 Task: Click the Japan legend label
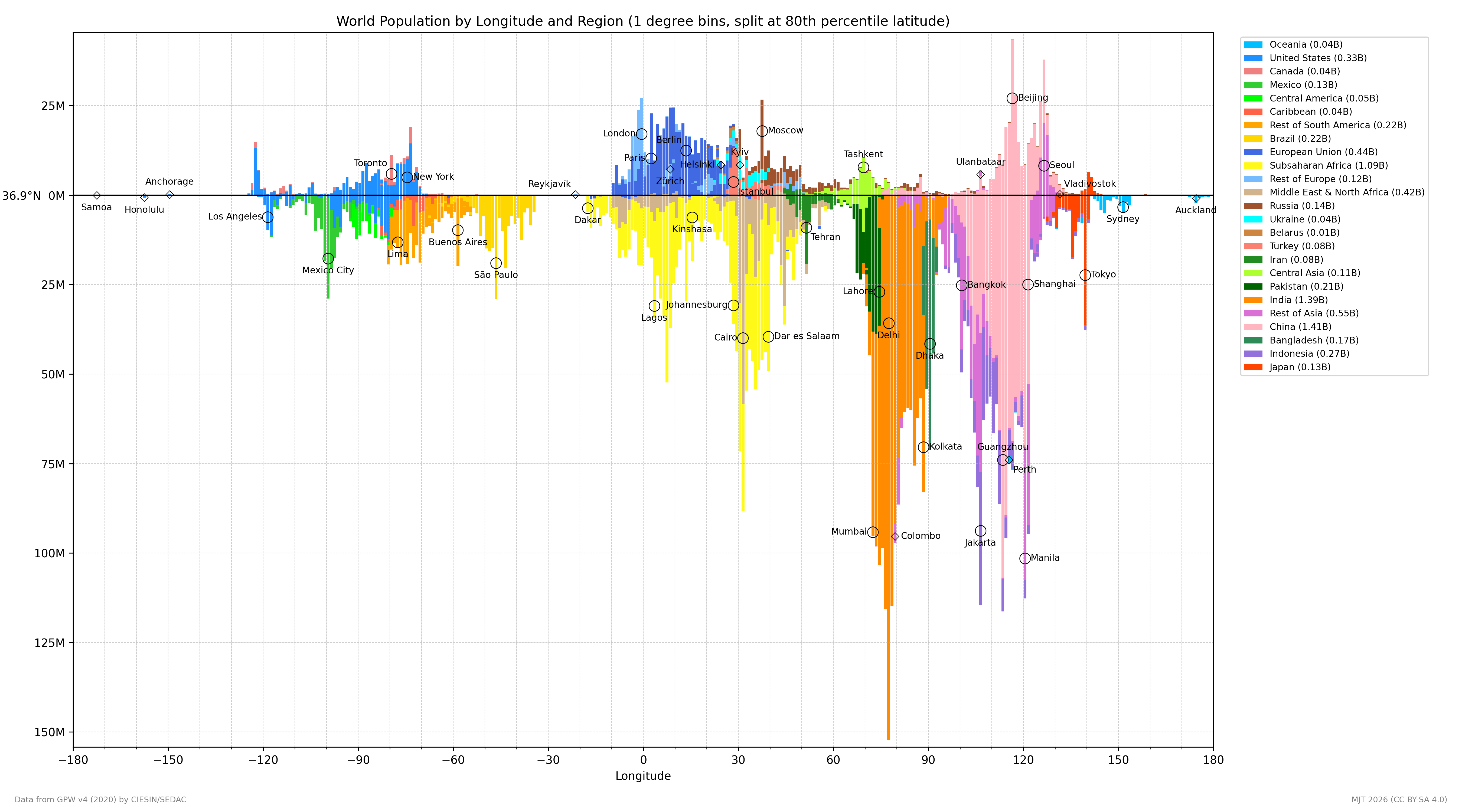[x=1300, y=367]
